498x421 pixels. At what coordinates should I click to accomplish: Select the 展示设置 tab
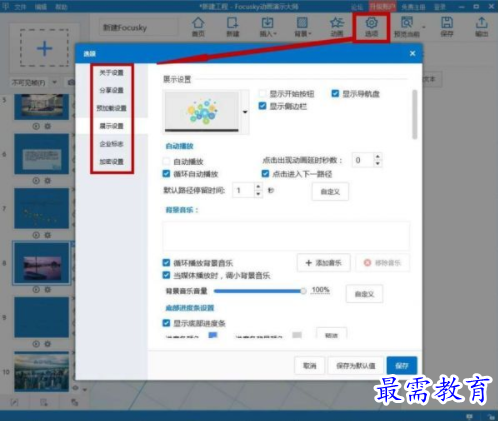(111, 126)
